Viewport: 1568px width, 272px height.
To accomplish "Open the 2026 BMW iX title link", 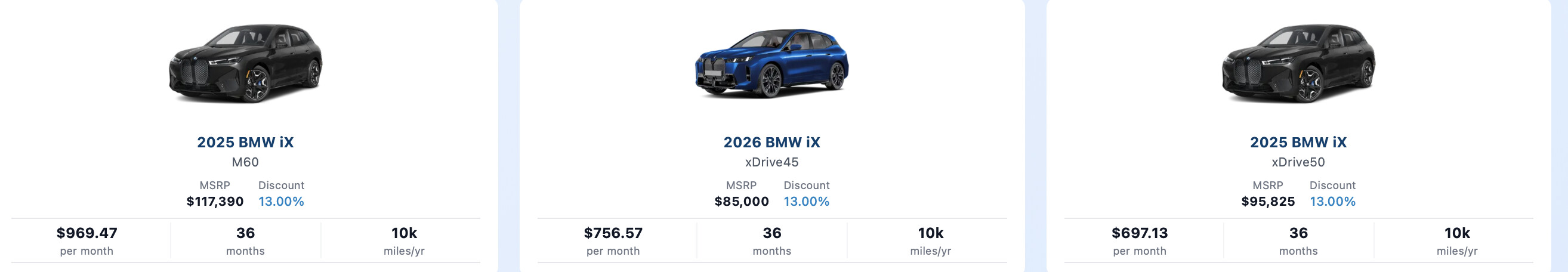I will point(771,143).
